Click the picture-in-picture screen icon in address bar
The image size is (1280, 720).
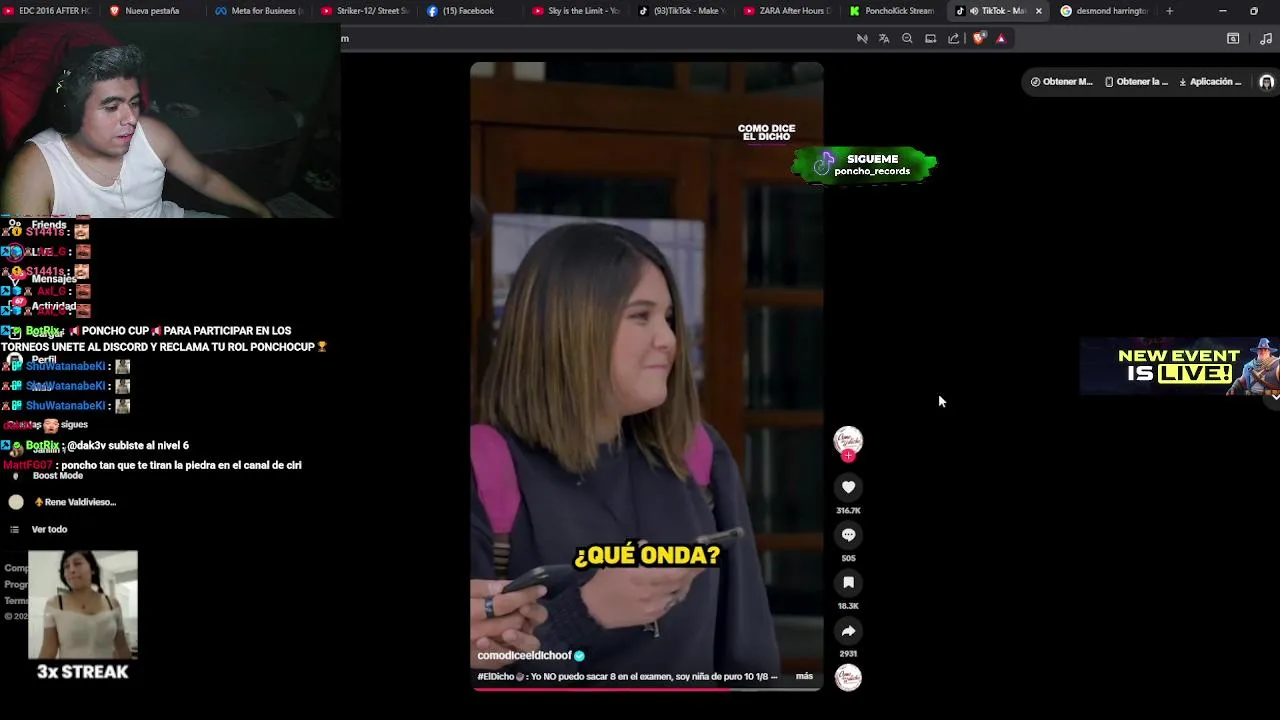click(930, 38)
